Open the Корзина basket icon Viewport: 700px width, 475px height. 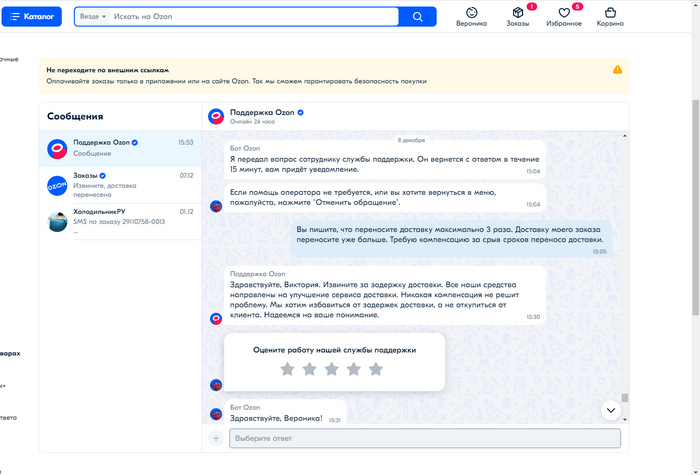(x=610, y=12)
